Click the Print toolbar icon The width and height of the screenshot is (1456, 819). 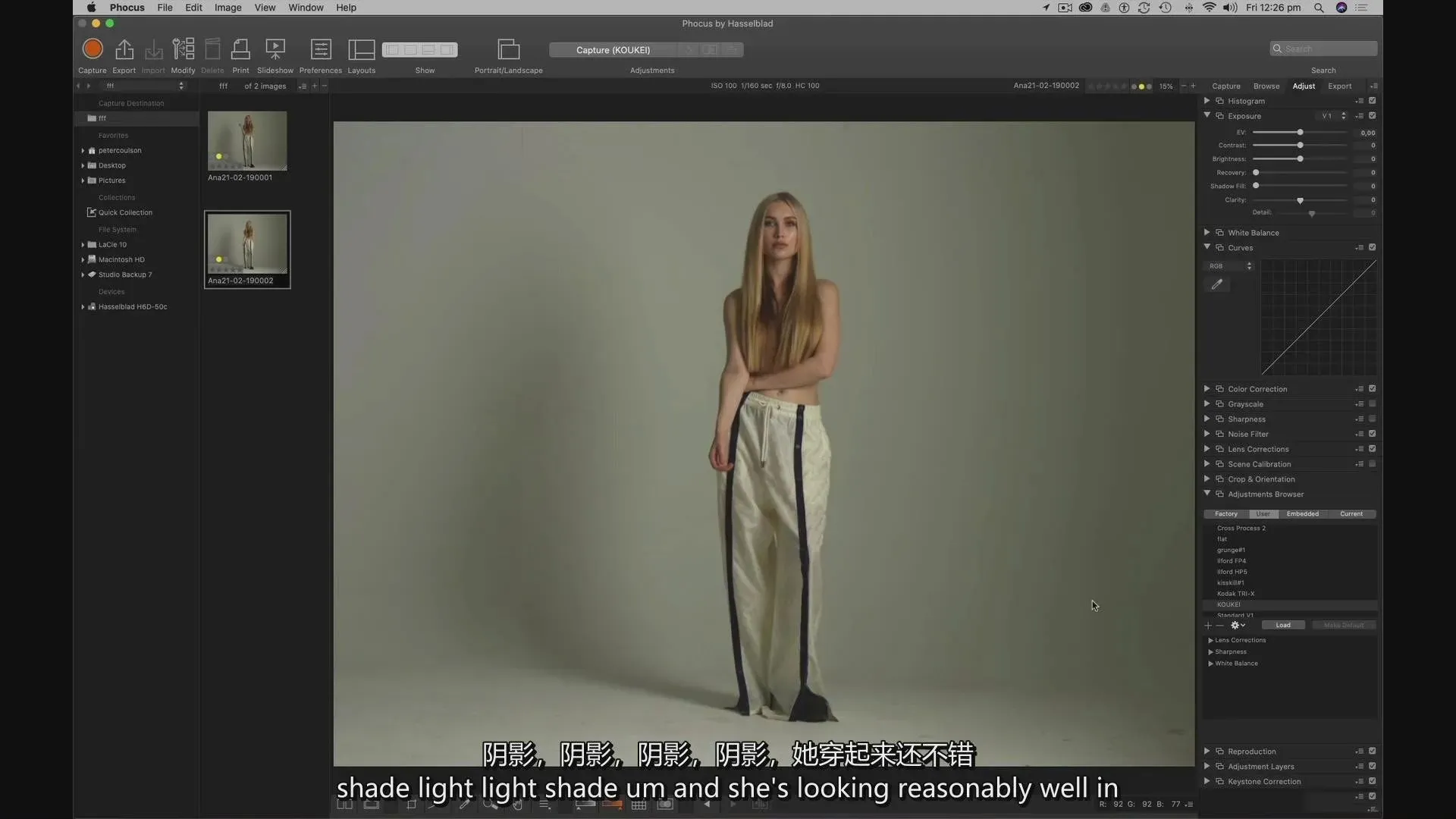[240, 49]
